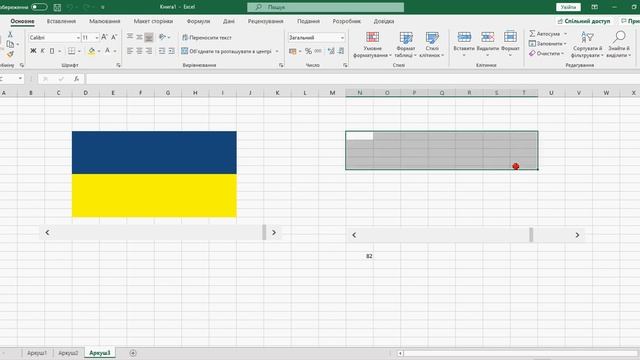Toggle bottom vertical alignment
This screenshot has width=640, height=360.
[149, 37]
